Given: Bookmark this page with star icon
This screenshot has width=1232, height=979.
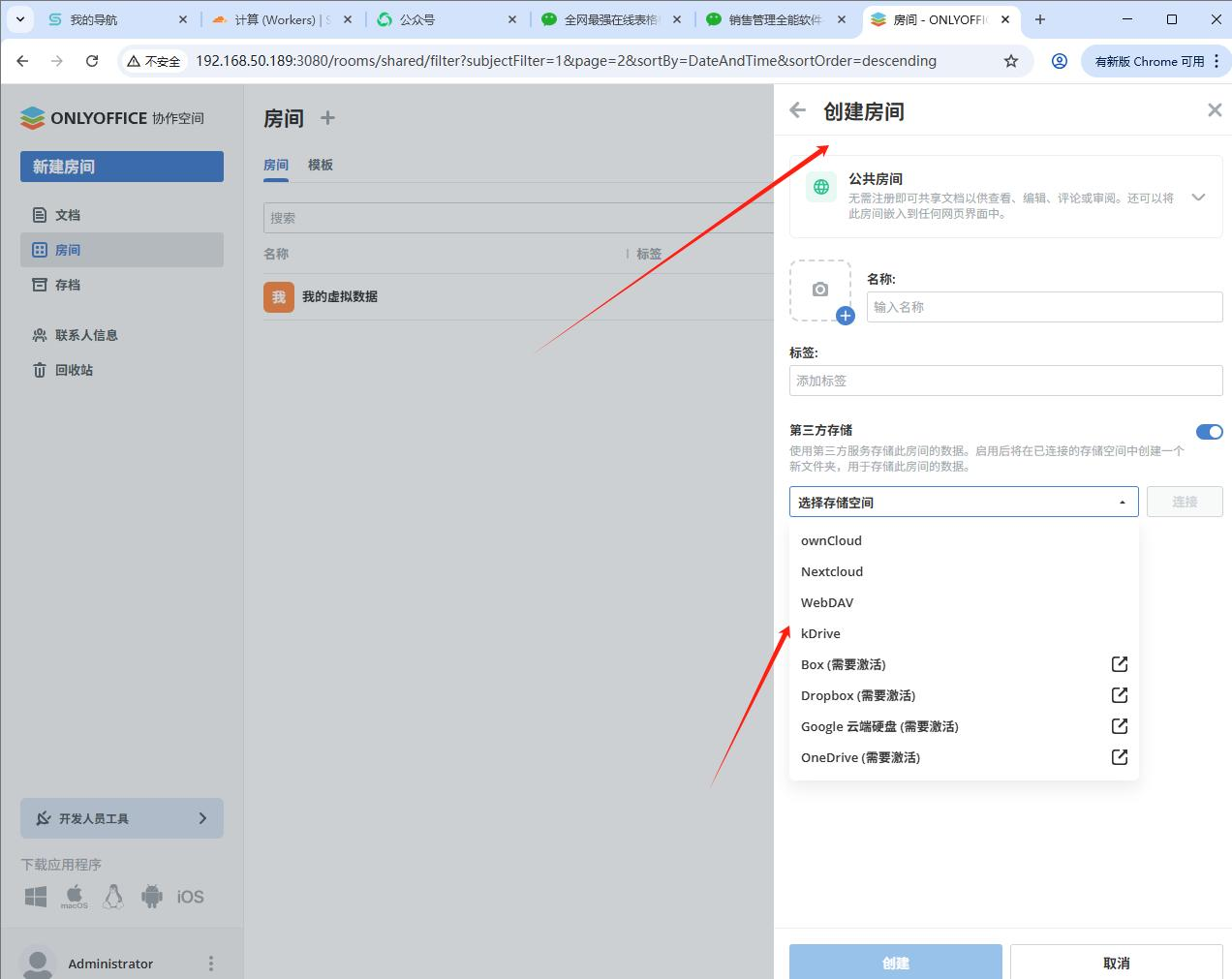Looking at the screenshot, I should (x=1011, y=61).
